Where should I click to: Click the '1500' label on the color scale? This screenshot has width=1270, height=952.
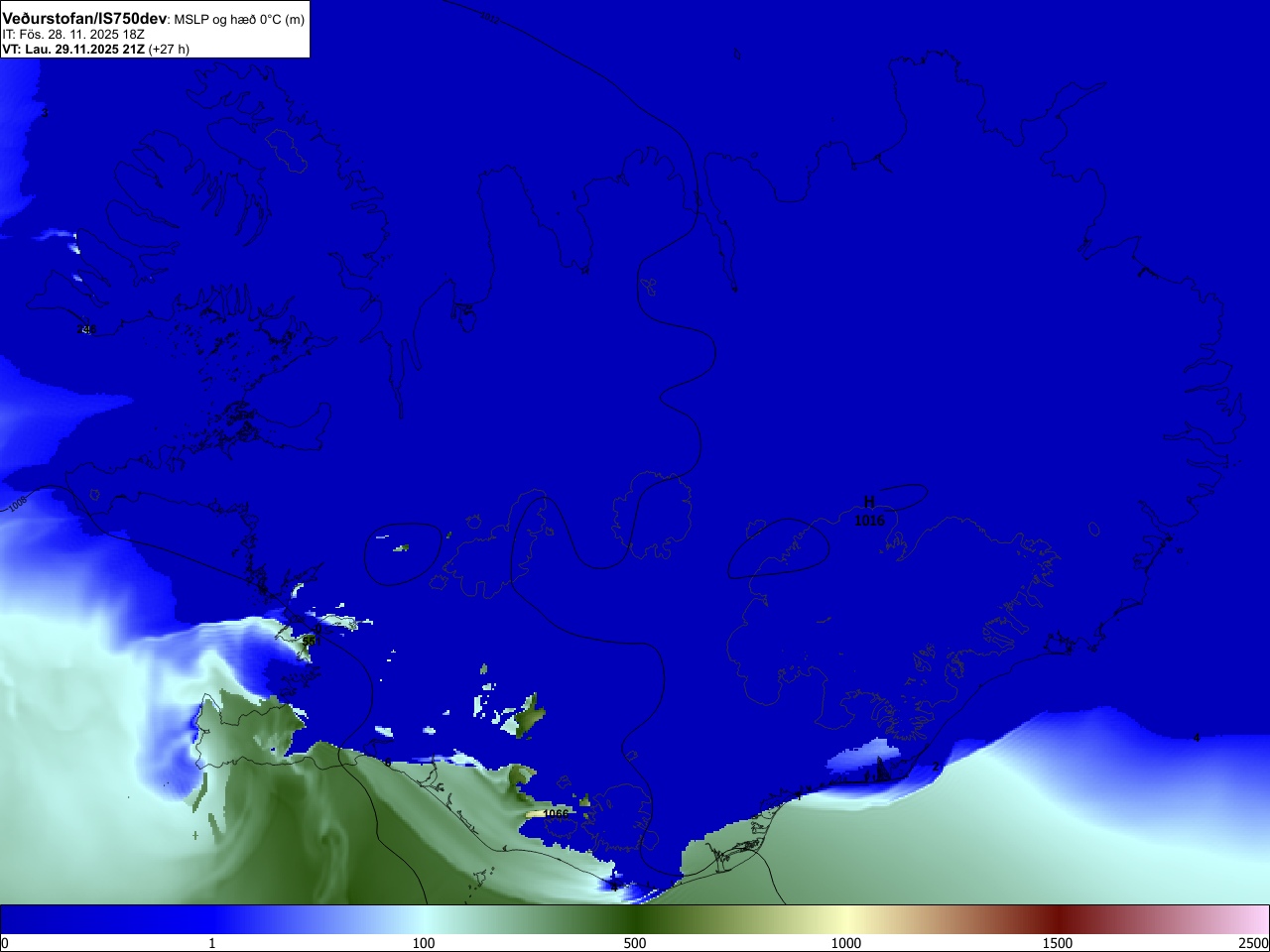1058,943
